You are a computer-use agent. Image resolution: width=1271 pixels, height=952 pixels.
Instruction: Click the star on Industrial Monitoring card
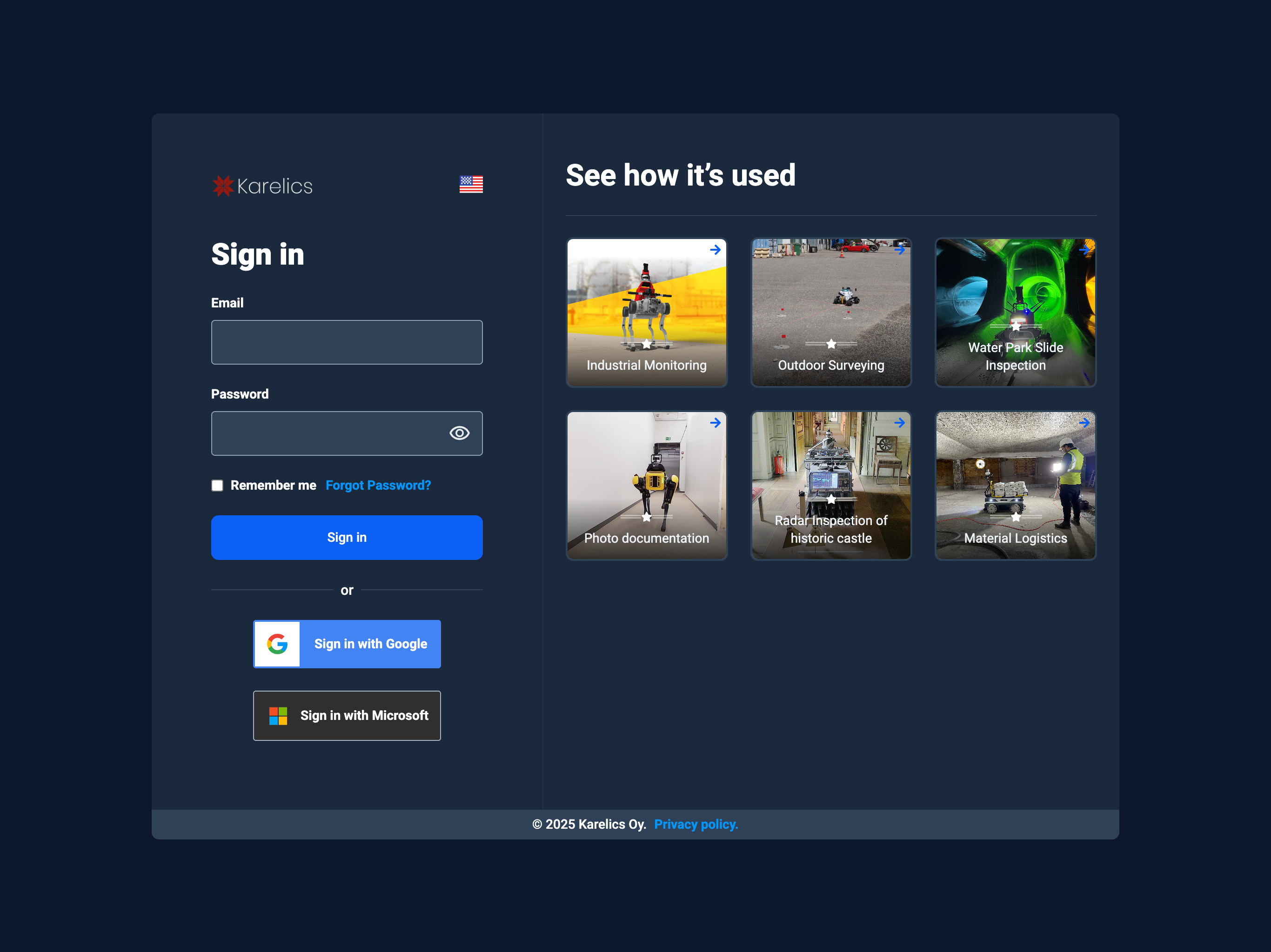646,344
